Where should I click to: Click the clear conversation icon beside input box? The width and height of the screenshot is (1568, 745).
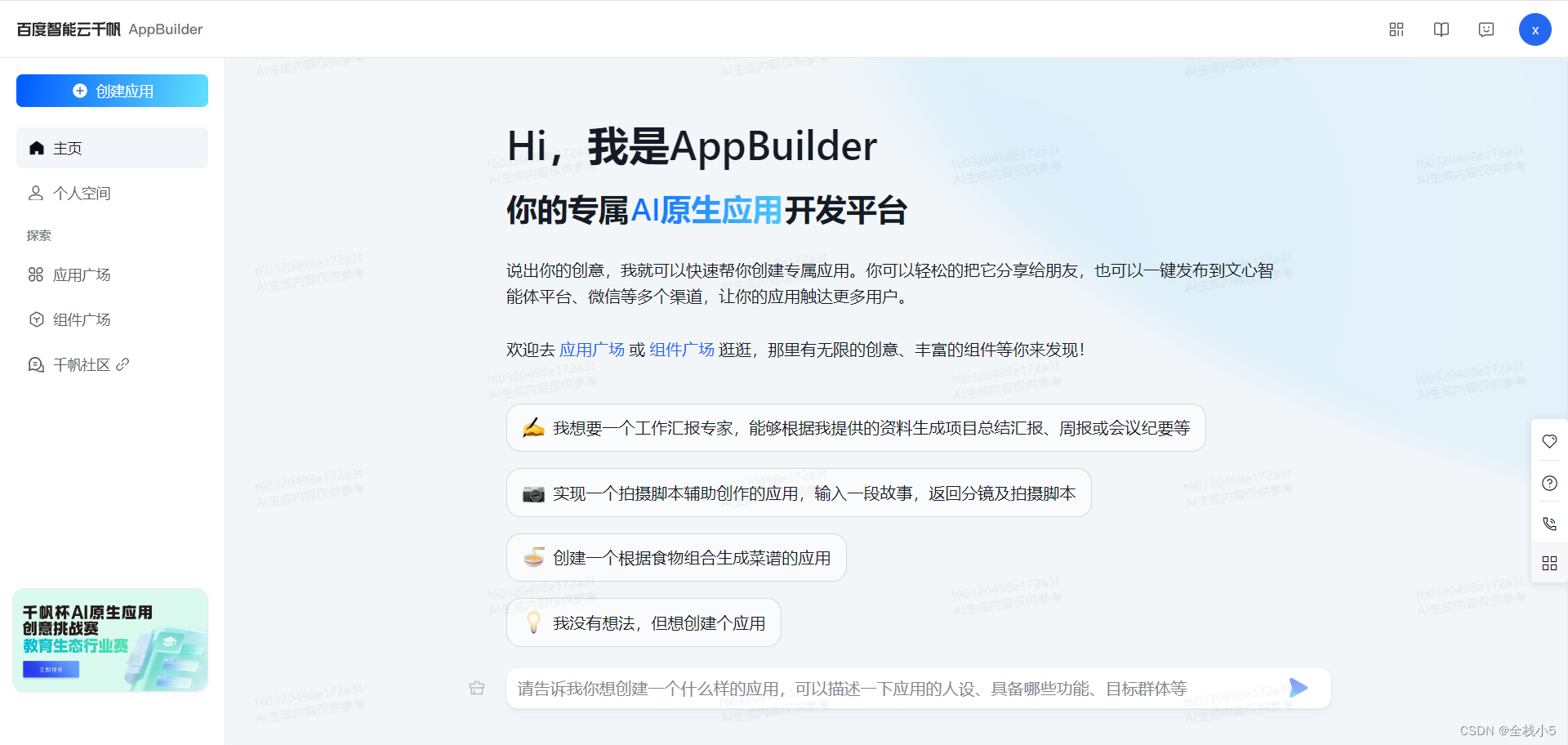click(478, 688)
